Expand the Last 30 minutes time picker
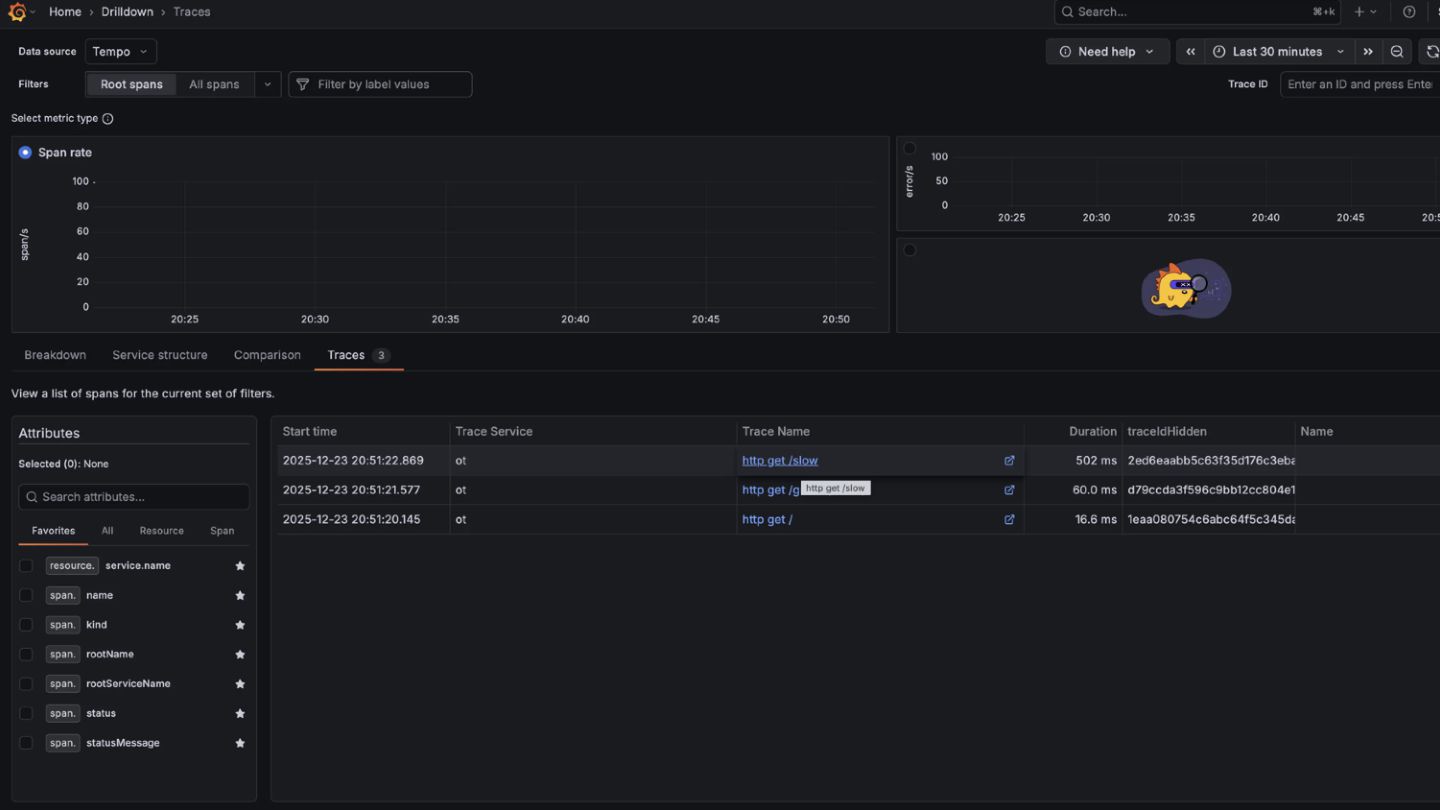The width and height of the screenshot is (1440, 810). (1278, 52)
